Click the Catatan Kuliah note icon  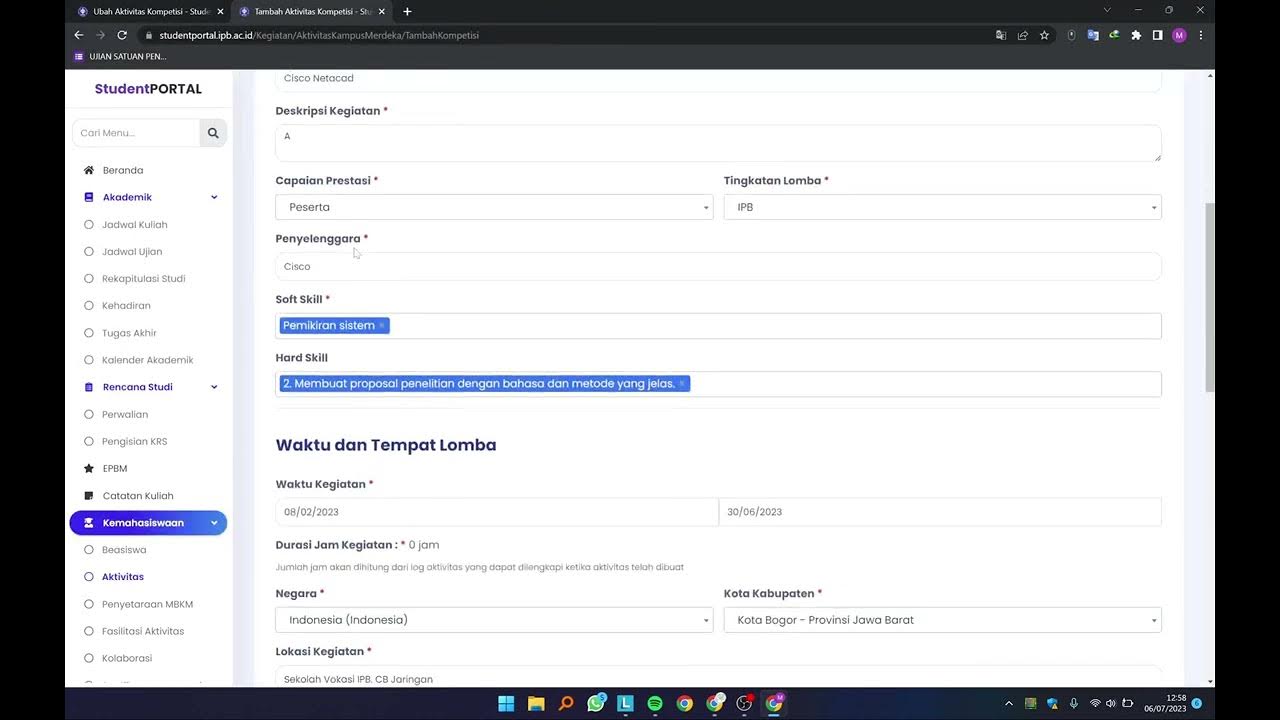89,496
